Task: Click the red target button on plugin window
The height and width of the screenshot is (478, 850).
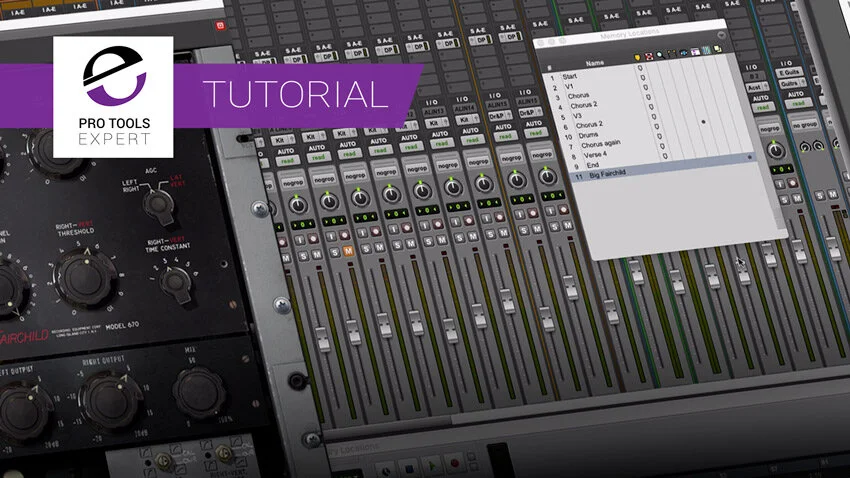Action: (220, 25)
